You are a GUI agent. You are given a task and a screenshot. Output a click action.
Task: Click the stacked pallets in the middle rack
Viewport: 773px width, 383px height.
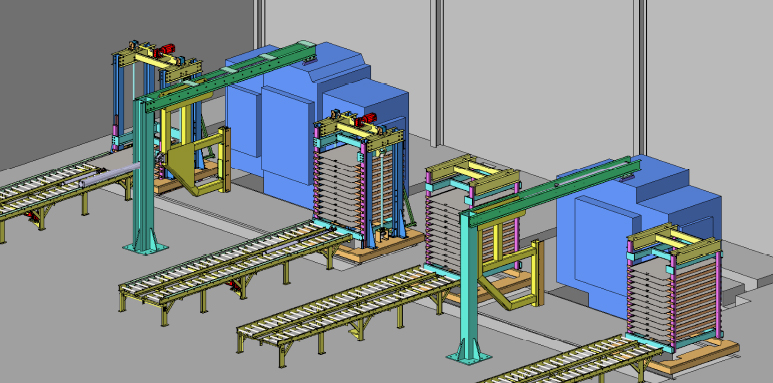341,186
